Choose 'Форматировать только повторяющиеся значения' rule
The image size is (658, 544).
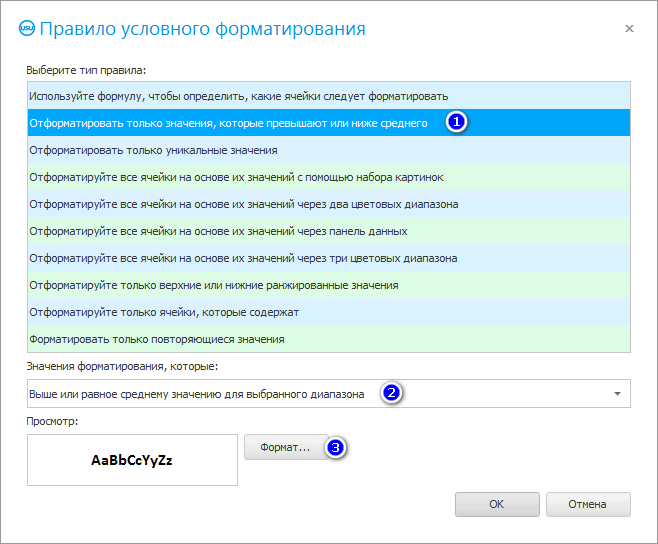point(157,339)
